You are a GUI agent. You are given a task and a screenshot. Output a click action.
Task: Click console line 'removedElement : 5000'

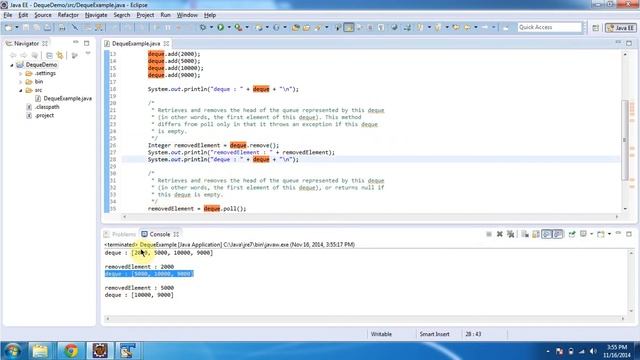(x=139, y=288)
